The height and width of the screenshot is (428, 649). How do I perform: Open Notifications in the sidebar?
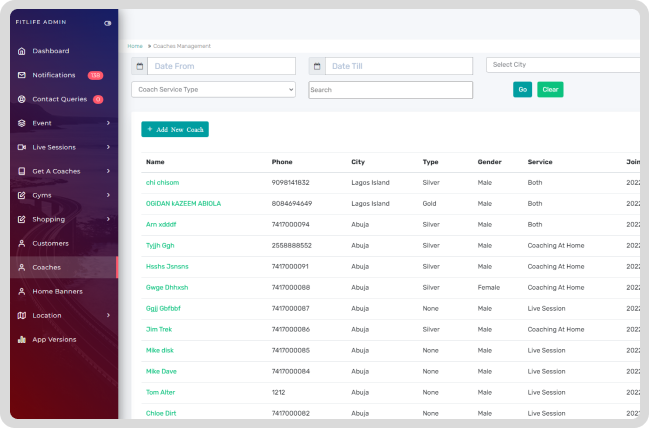tap(54, 75)
